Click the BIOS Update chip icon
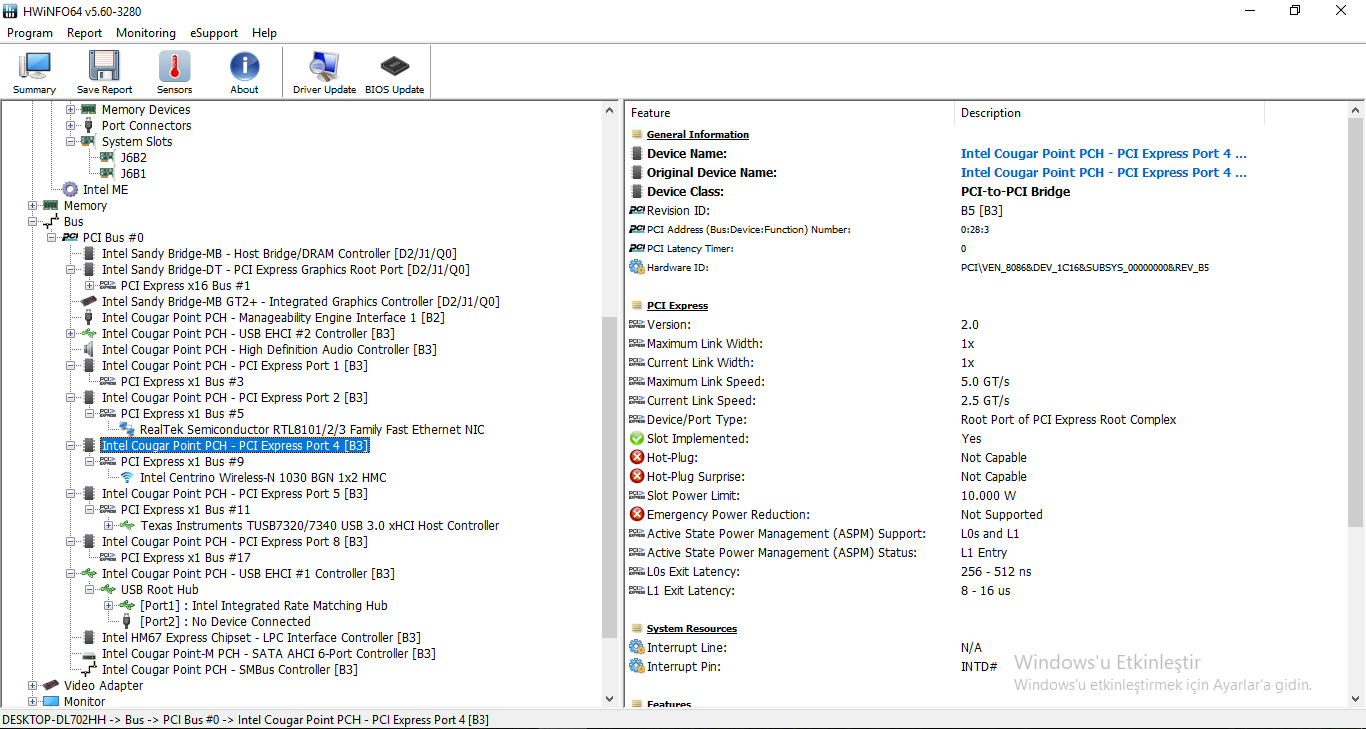This screenshot has width=1366, height=729. [x=394, y=66]
